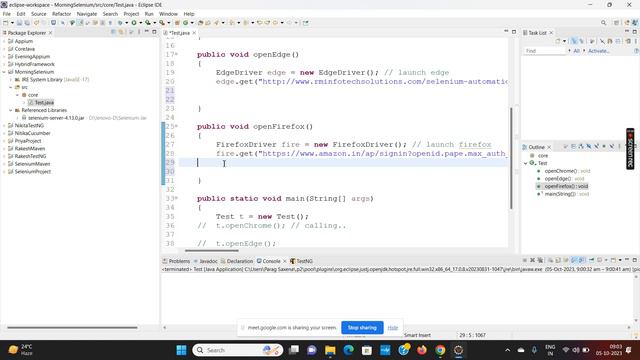640x360 pixels.
Task: Toggle Focus on Active Task in Outline
Action: click(565, 146)
